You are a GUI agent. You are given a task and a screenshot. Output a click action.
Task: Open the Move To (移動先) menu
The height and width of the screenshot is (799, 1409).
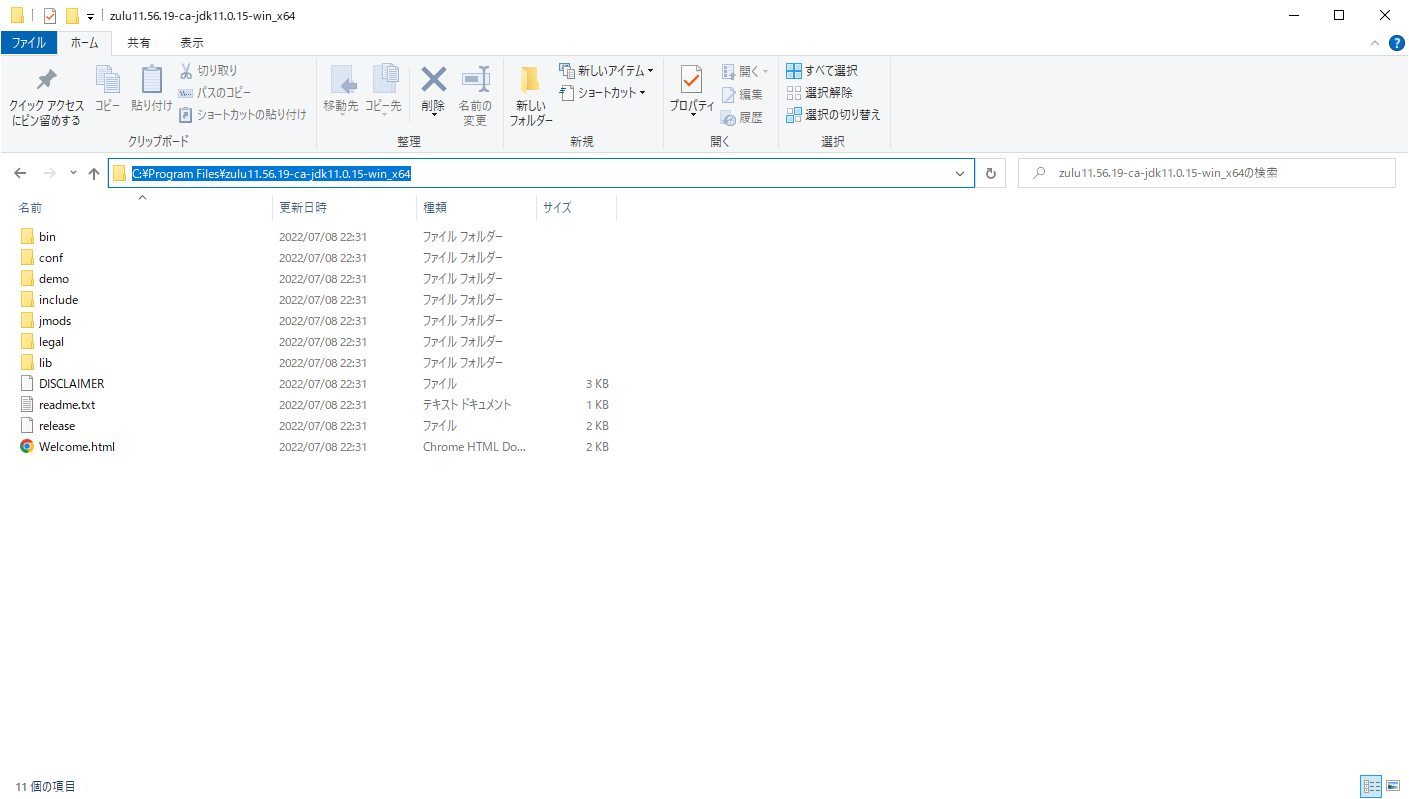[340, 92]
